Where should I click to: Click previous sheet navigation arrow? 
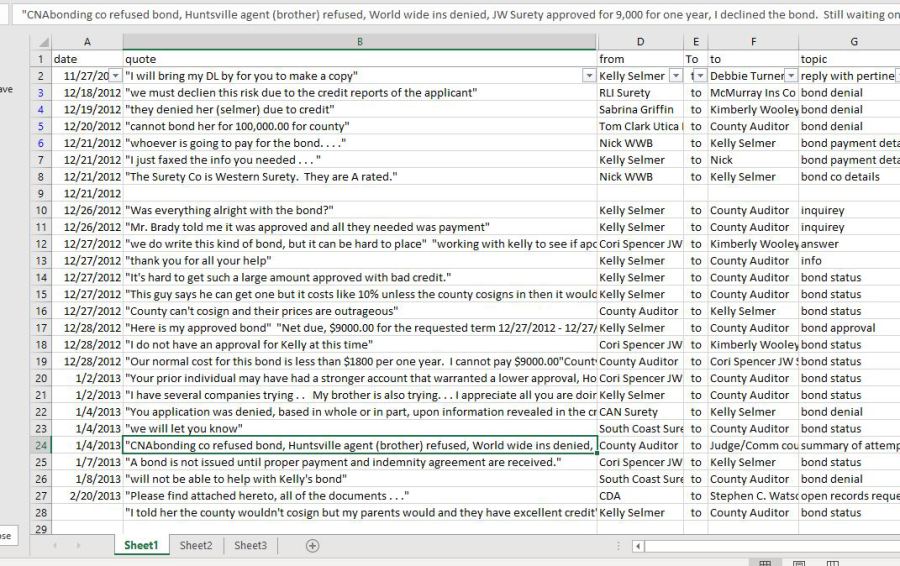(x=54, y=546)
